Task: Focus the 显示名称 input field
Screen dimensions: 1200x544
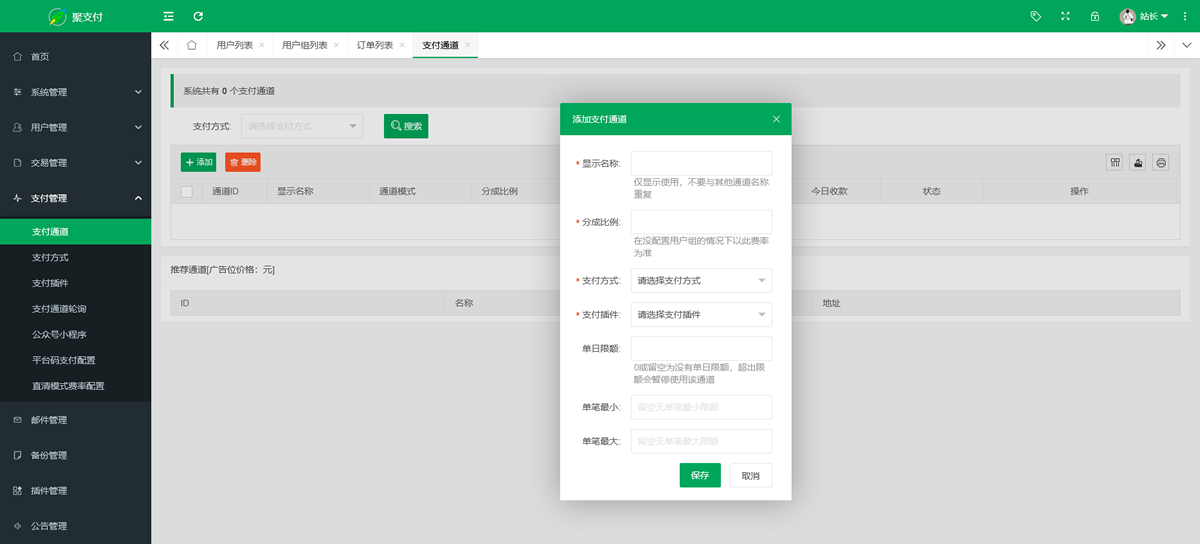Action: pos(701,163)
